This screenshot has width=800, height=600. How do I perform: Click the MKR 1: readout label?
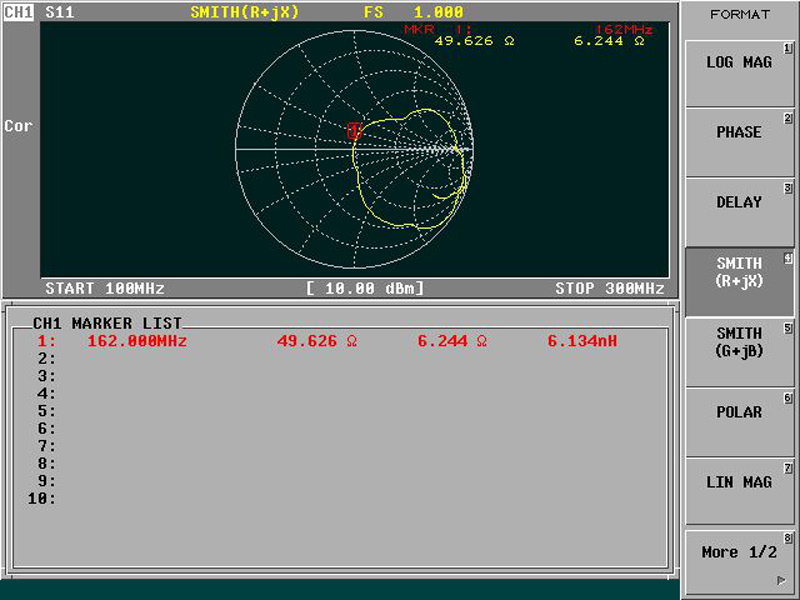[x=438, y=29]
